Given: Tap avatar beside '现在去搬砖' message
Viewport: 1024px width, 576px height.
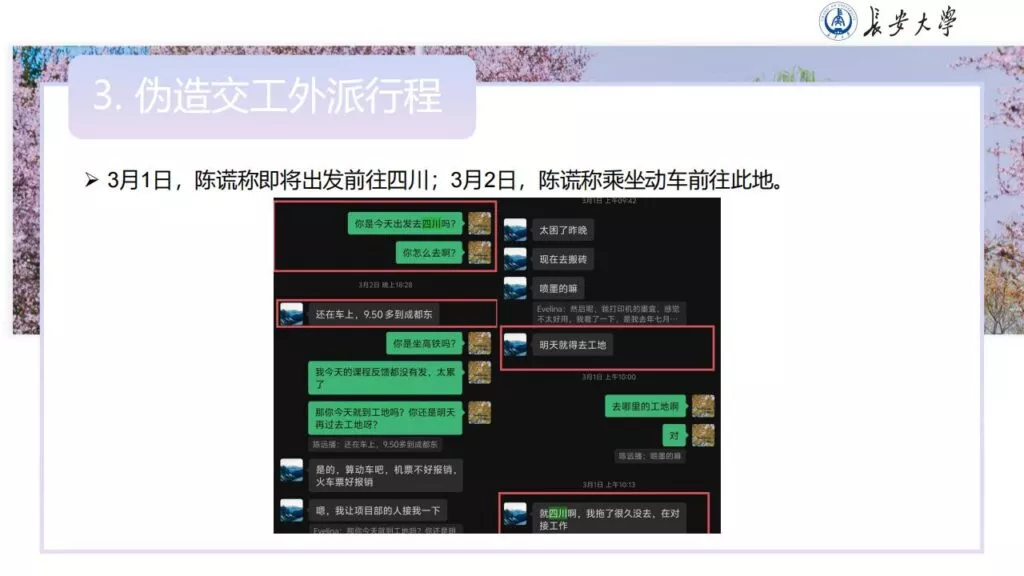Looking at the screenshot, I should (515, 259).
